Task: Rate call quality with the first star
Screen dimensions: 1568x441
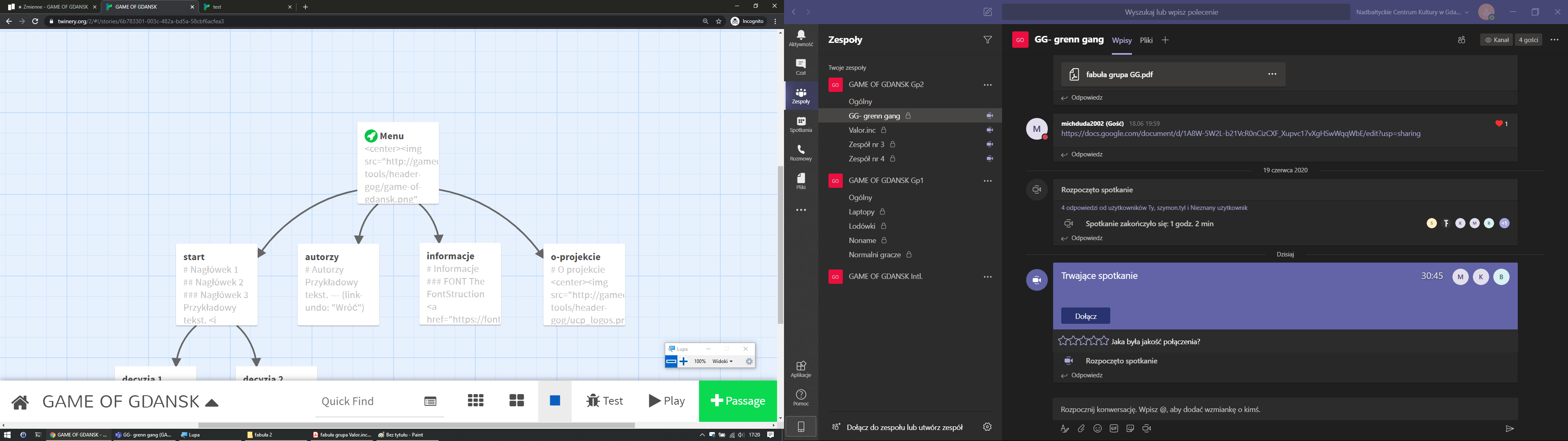Action: click(1063, 341)
